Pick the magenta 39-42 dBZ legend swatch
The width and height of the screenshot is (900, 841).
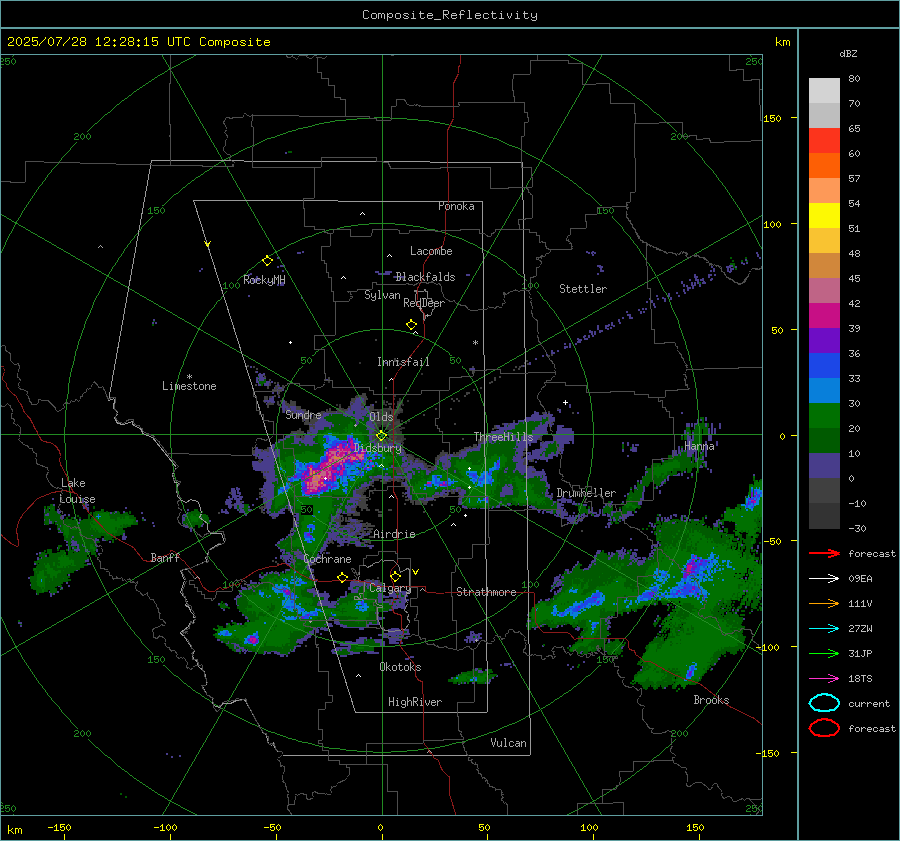[824, 316]
